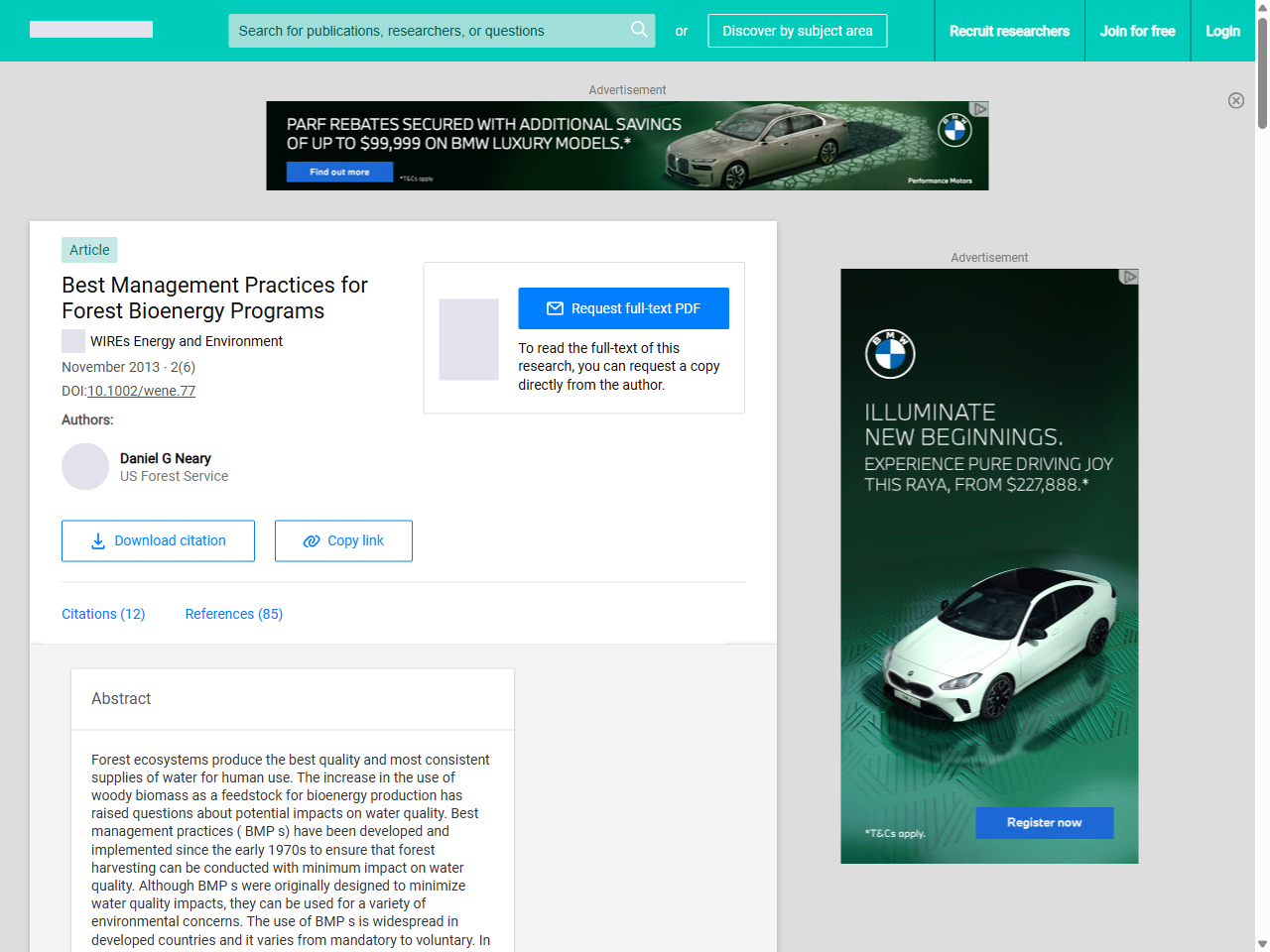Switch to the References (85) tab
1270x952 pixels.
pyautogui.click(x=233, y=614)
